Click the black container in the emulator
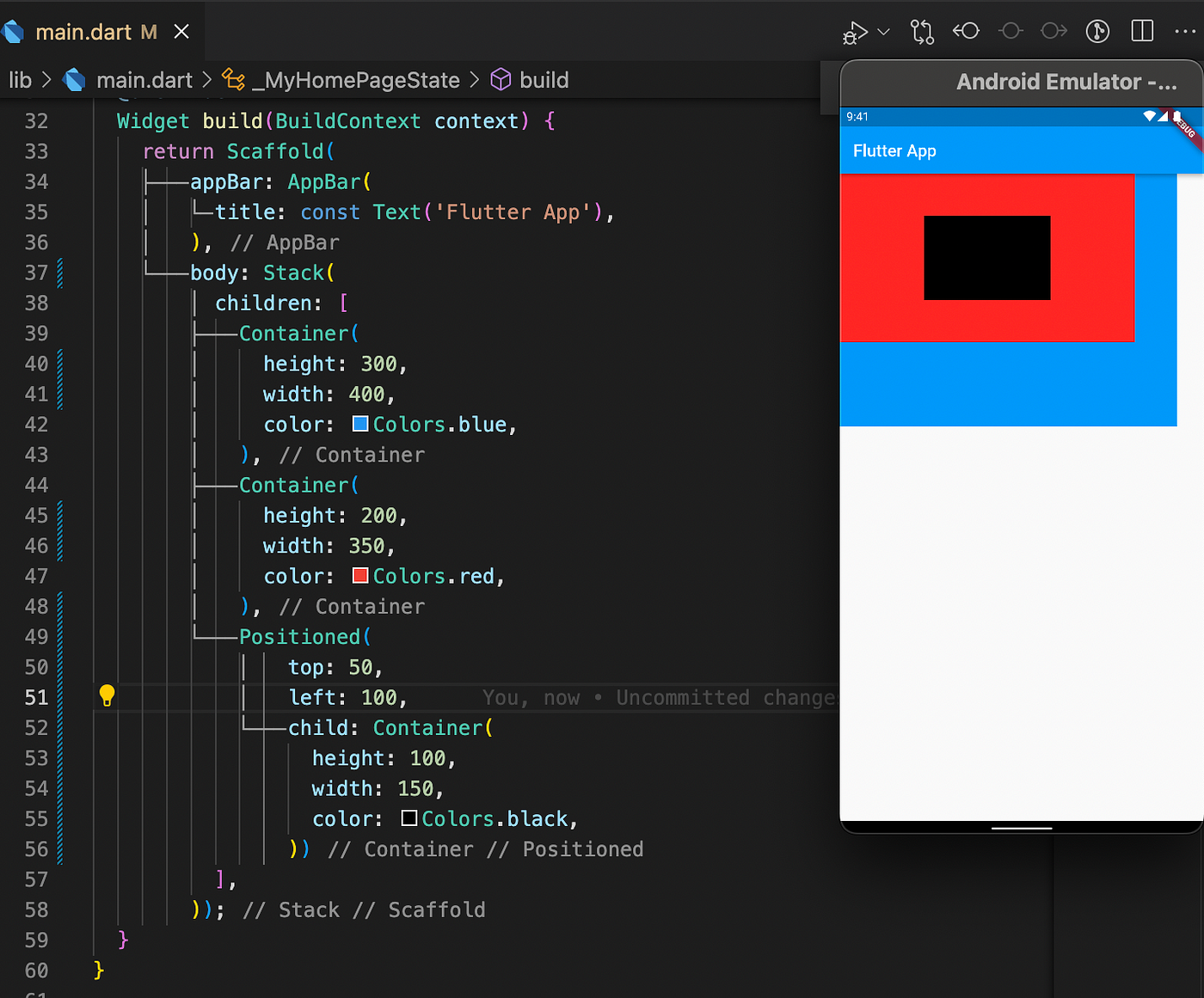 click(987, 258)
